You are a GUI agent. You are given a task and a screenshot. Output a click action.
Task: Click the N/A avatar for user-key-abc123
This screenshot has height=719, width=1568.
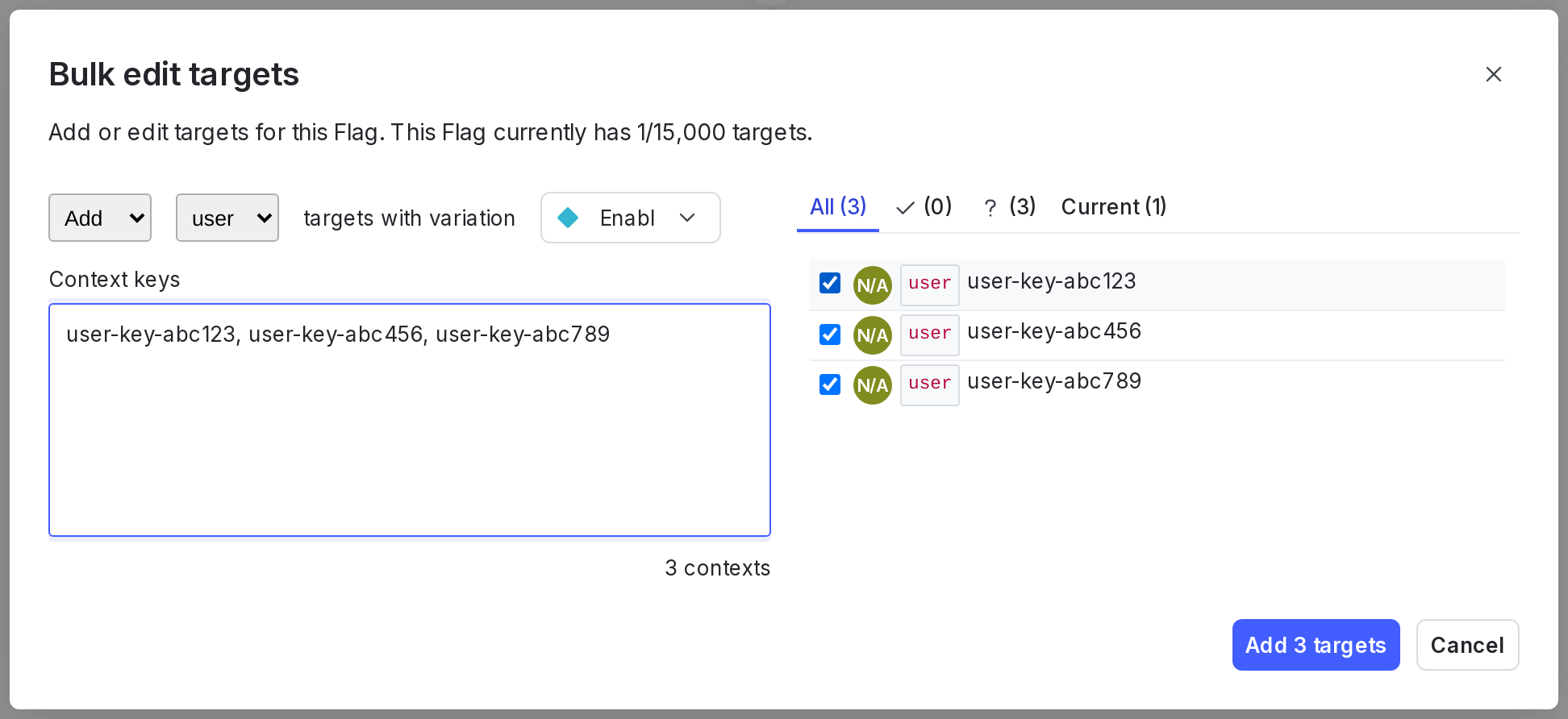872,285
